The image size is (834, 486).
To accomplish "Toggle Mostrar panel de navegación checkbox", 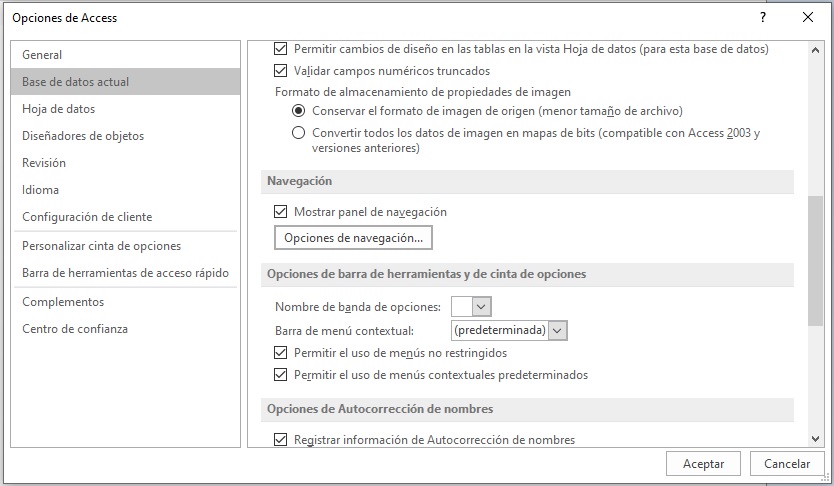I will coord(280,212).
